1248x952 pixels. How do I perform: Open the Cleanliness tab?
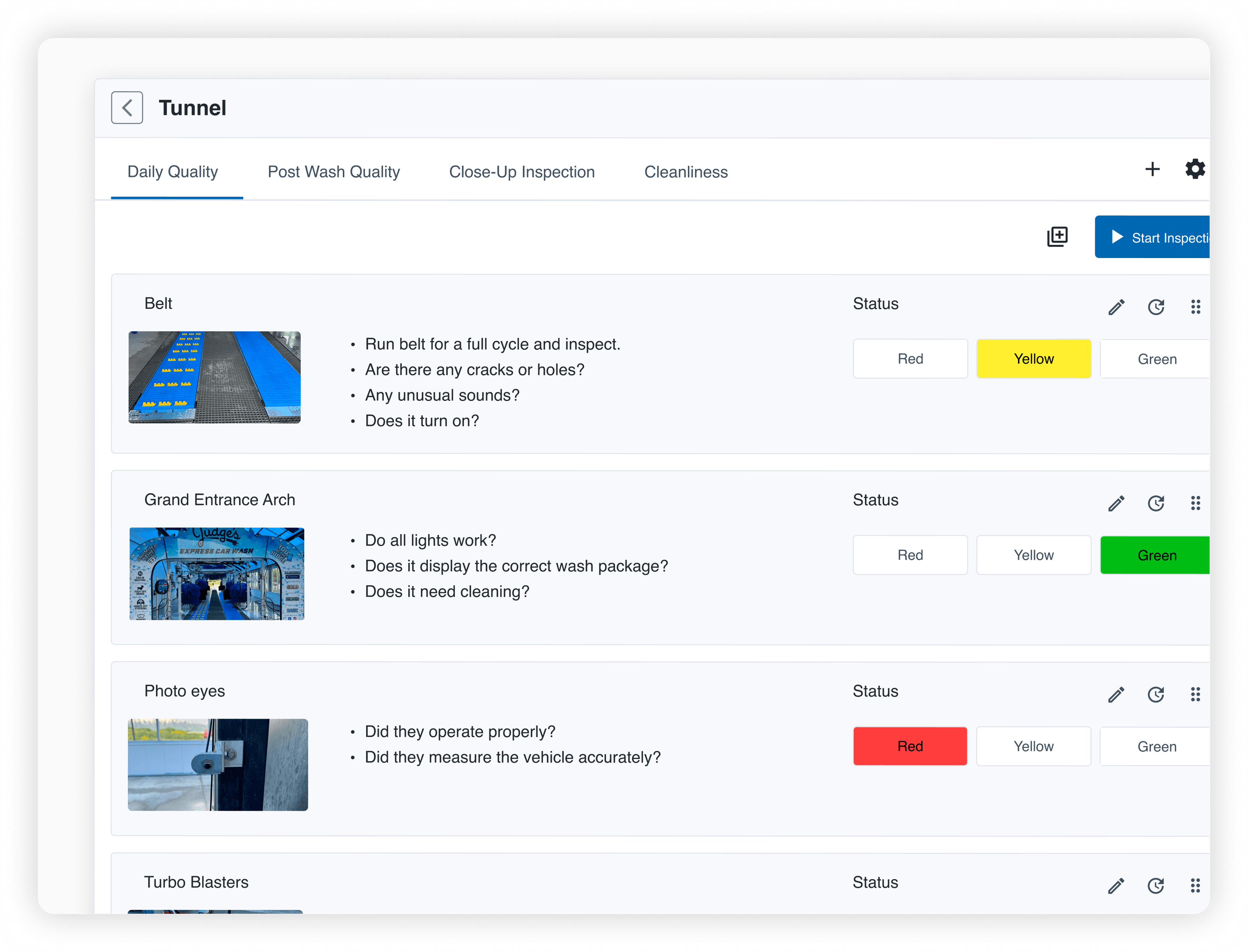pyautogui.click(x=686, y=172)
